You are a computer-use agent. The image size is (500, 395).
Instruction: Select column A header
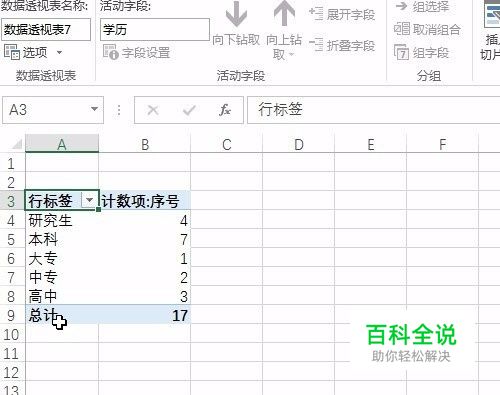click(62, 144)
